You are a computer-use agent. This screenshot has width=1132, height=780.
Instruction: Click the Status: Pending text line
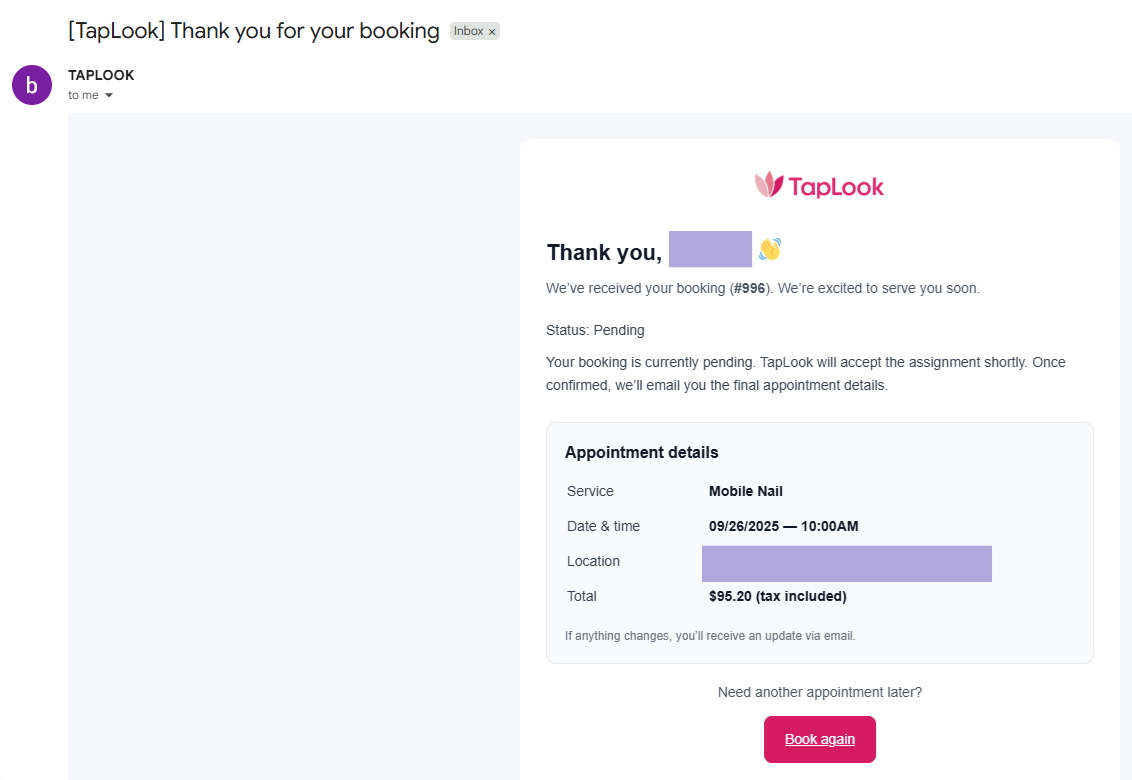point(595,330)
